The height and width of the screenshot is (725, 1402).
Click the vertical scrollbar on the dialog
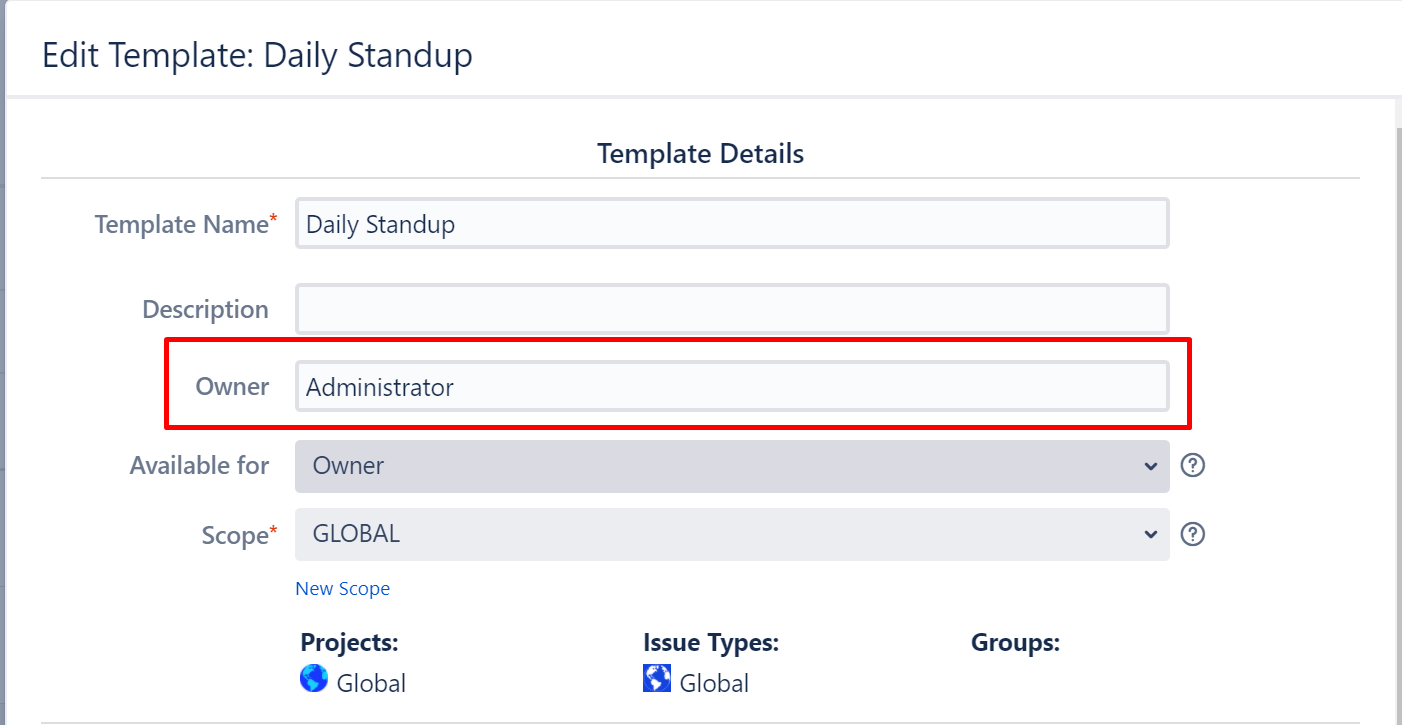[x=1396, y=400]
